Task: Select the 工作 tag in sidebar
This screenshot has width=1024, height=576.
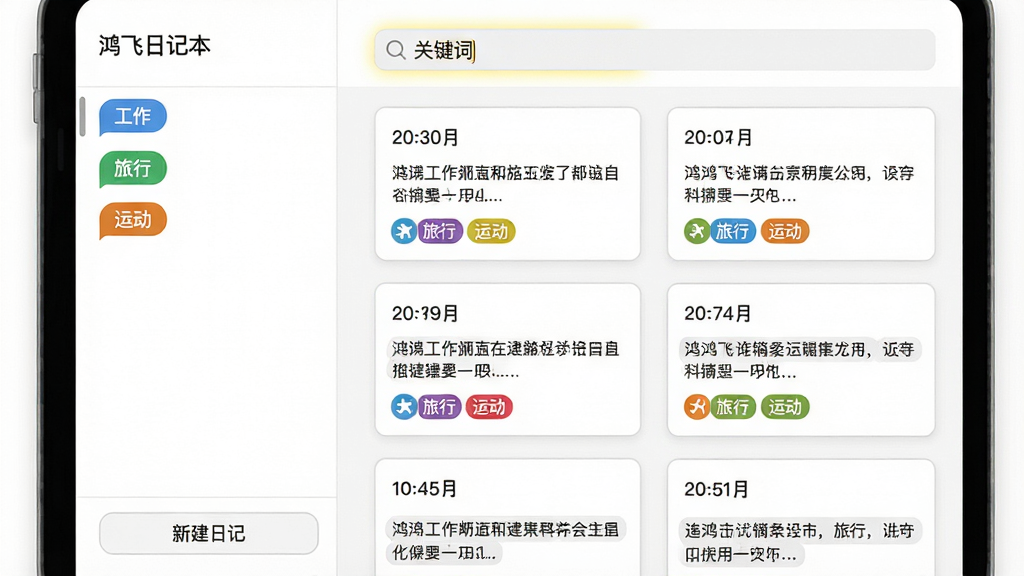Action: pos(133,117)
